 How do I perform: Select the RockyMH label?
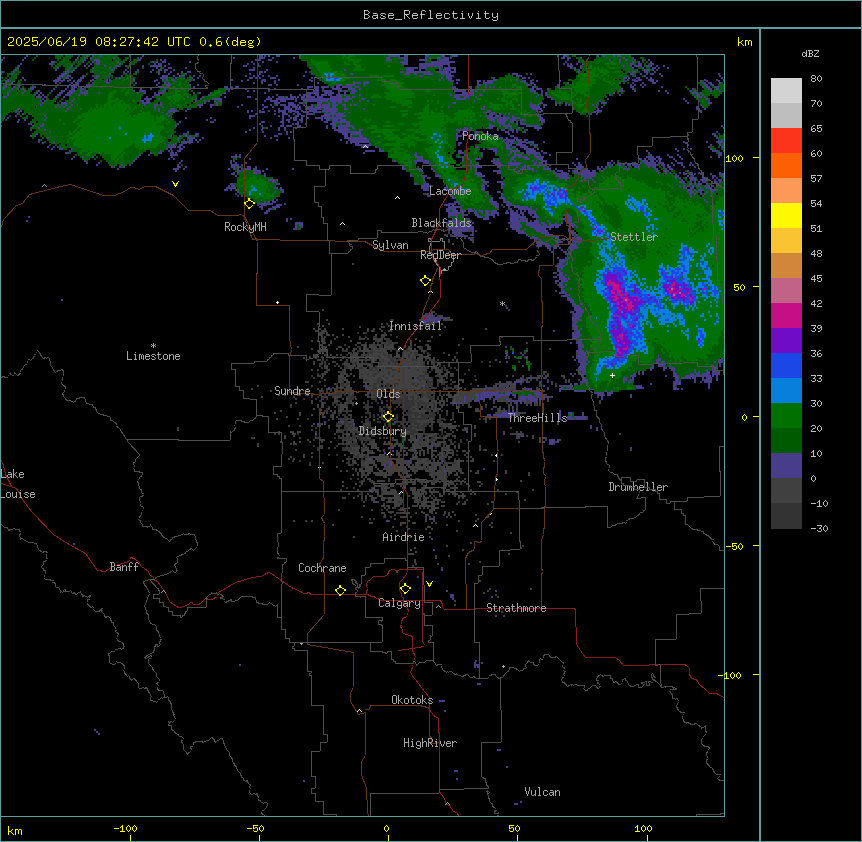tap(245, 227)
